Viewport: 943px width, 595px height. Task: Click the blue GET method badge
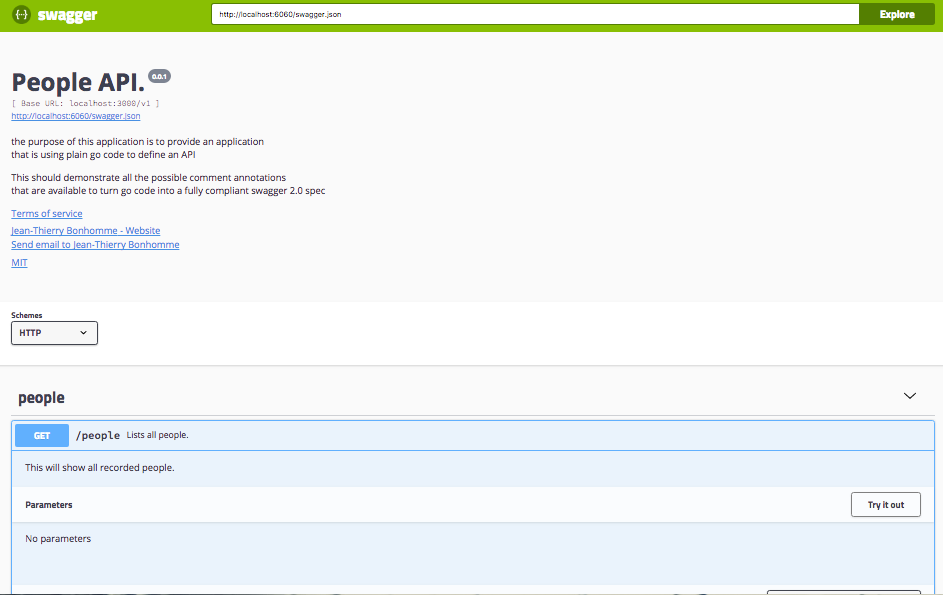point(42,436)
